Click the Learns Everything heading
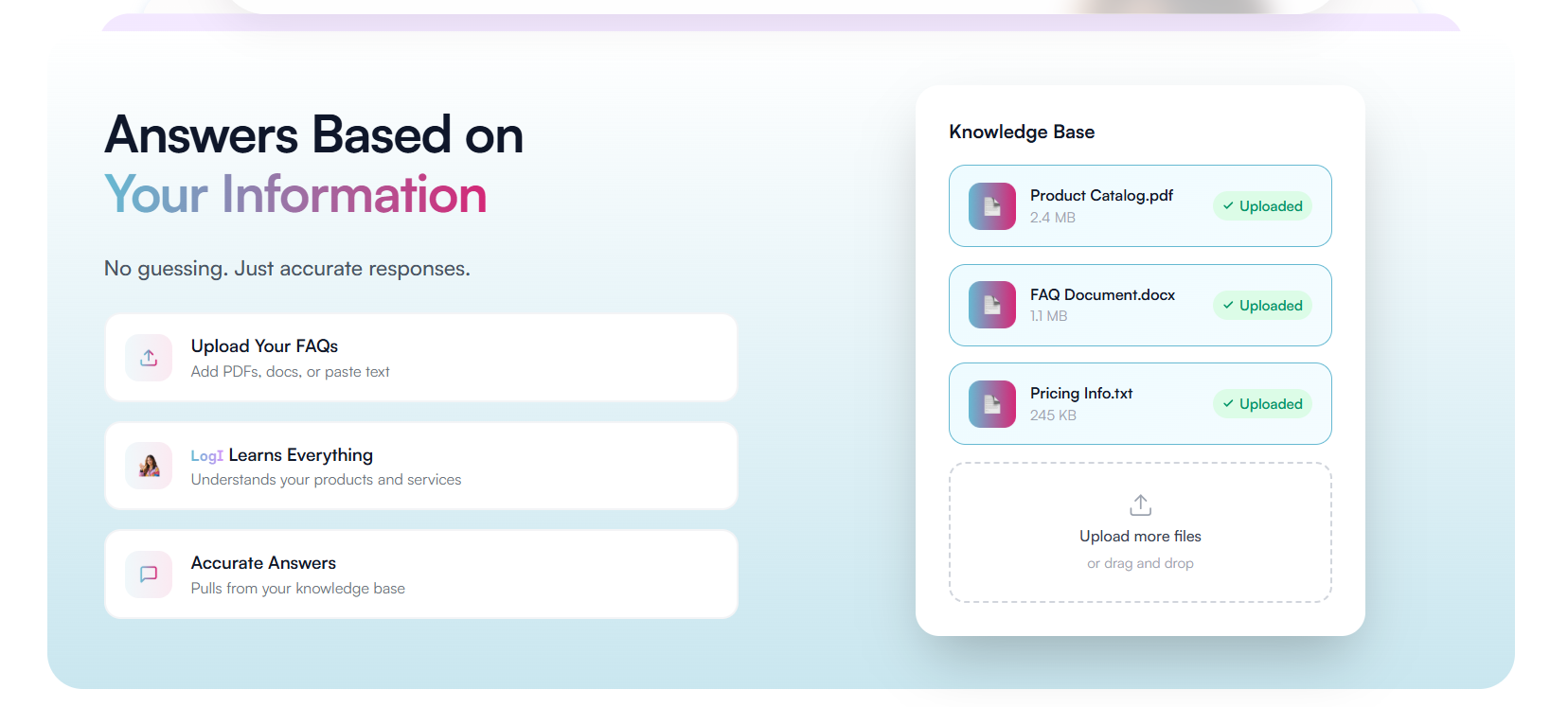 (x=301, y=455)
